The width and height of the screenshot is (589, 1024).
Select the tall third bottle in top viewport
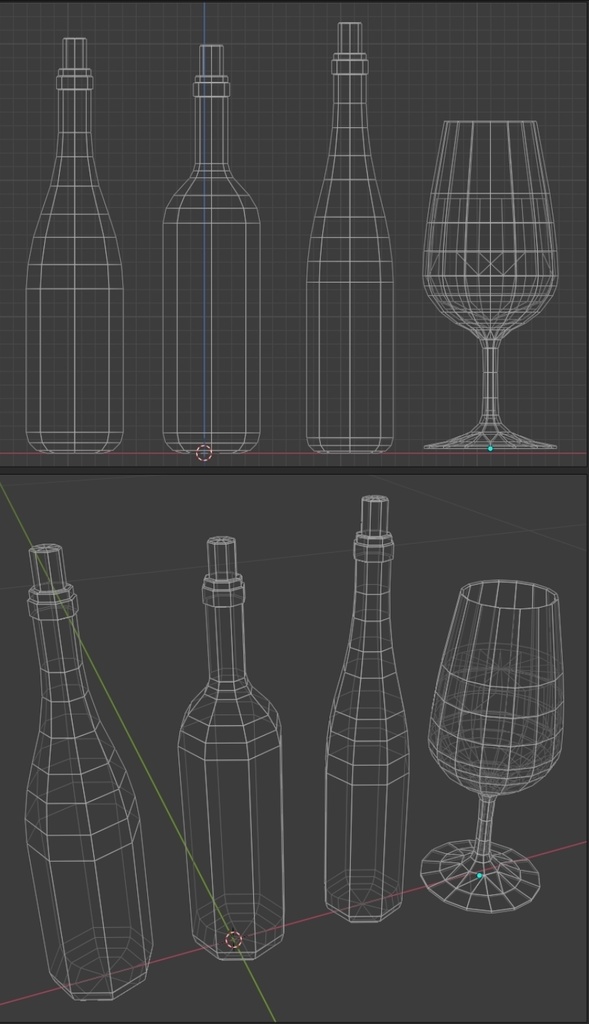350,238
